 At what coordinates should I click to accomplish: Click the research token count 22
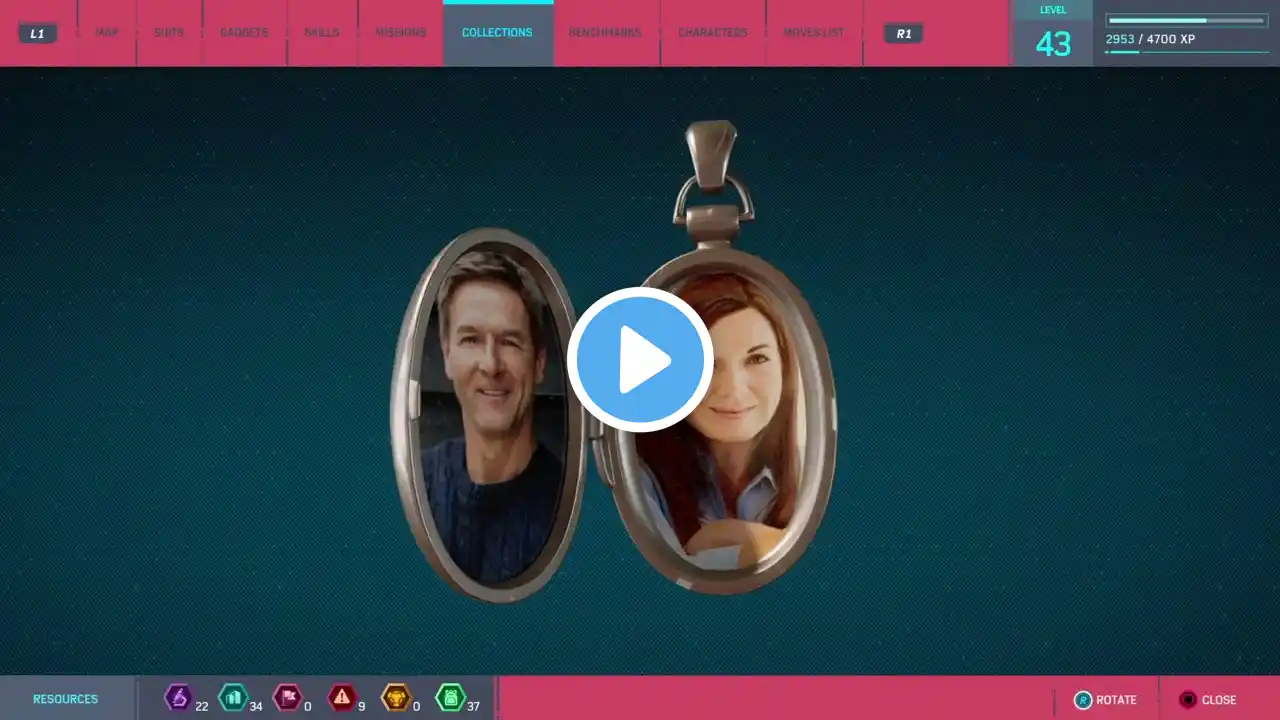202,706
